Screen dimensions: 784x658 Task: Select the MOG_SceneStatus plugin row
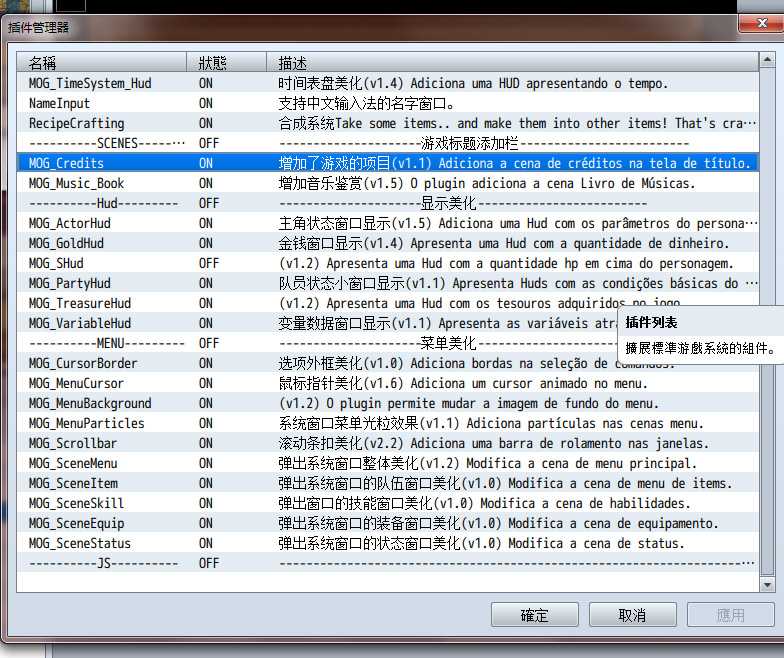click(x=388, y=543)
